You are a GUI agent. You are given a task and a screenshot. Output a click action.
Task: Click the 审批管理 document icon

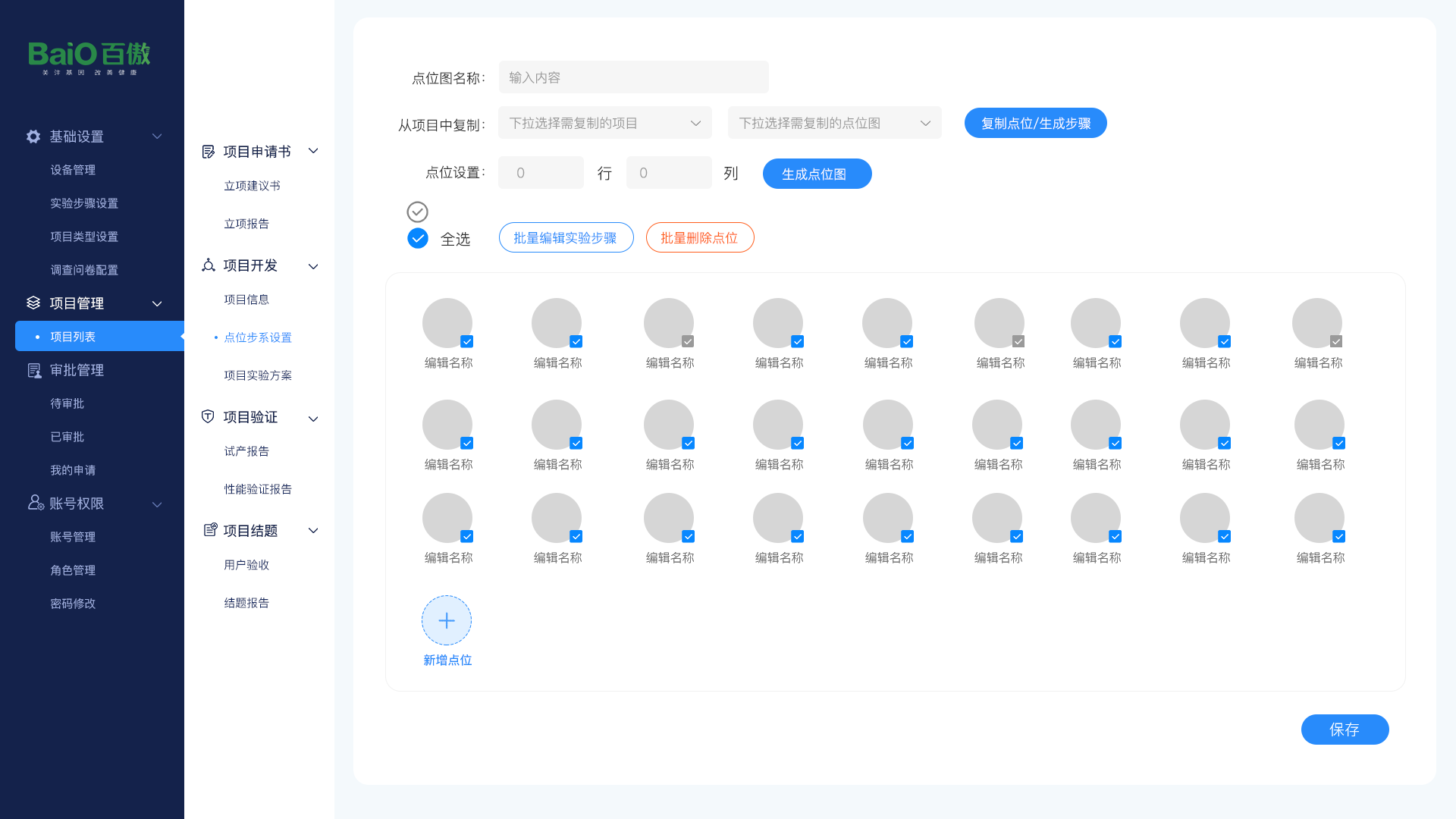tap(34, 370)
